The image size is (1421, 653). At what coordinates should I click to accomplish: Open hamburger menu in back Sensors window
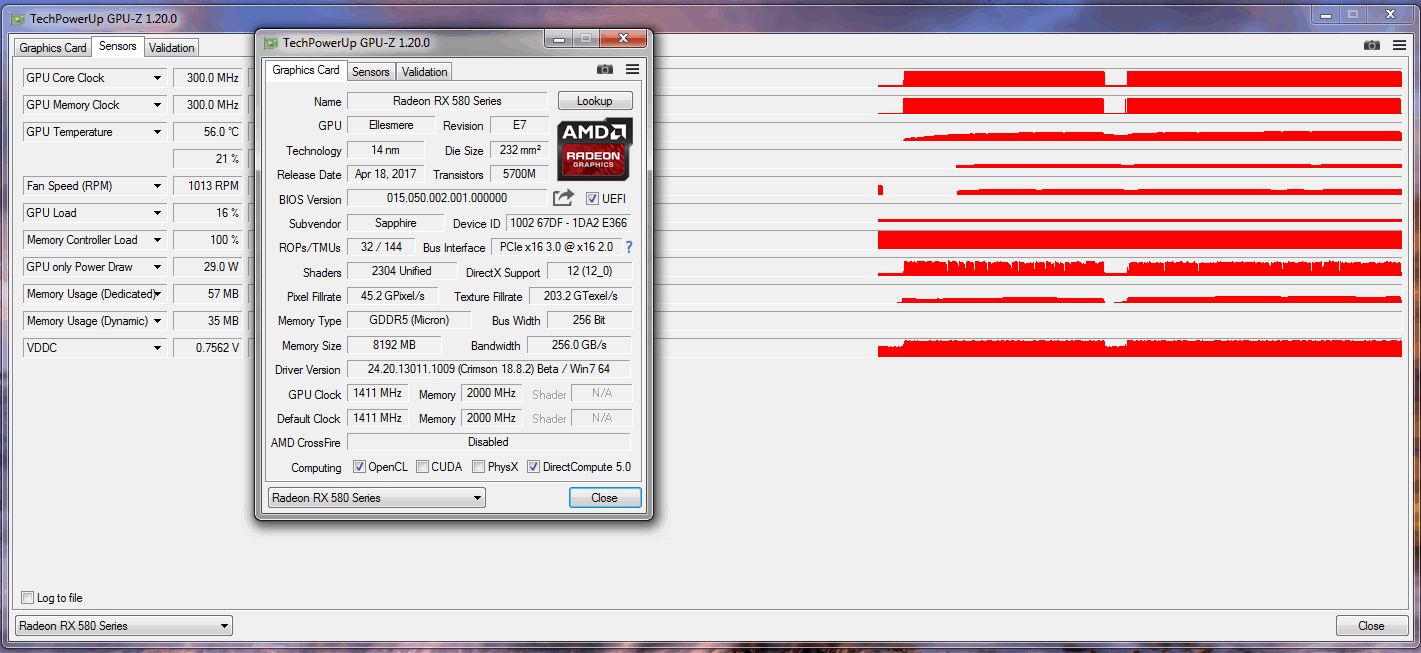pyautogui.click(x=1399, y=45)
